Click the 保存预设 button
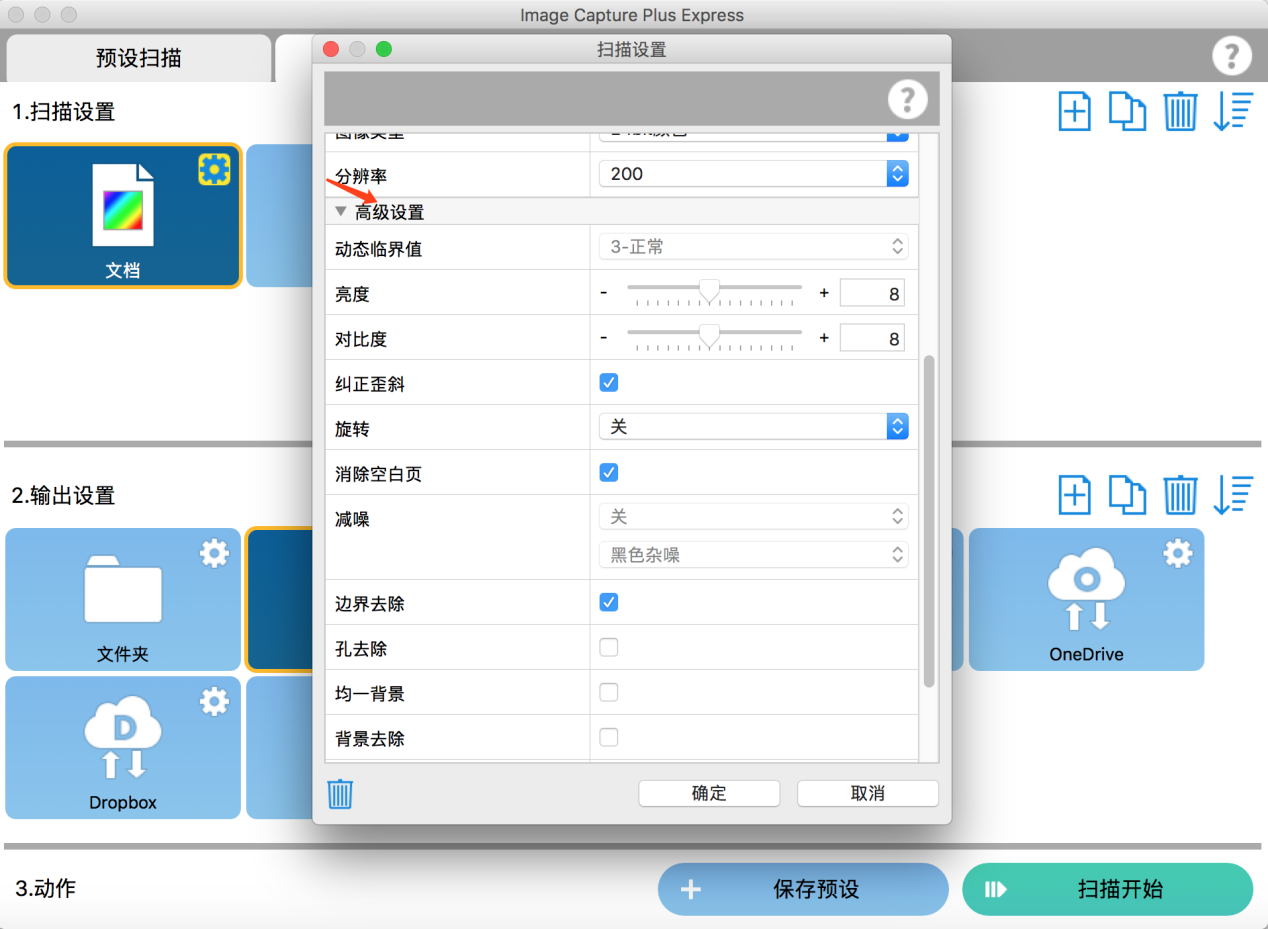The image size is (1268, 929). point(803,890)
